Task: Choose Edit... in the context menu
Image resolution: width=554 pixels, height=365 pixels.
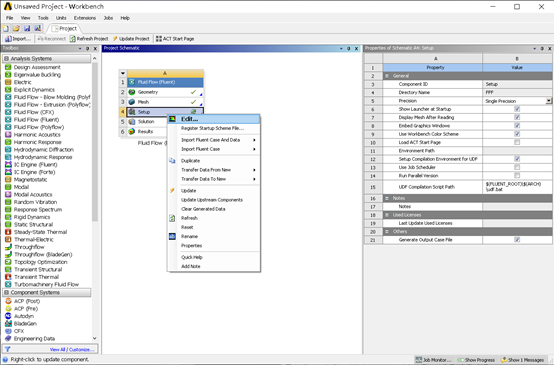Action: click(x=213, y=119)
